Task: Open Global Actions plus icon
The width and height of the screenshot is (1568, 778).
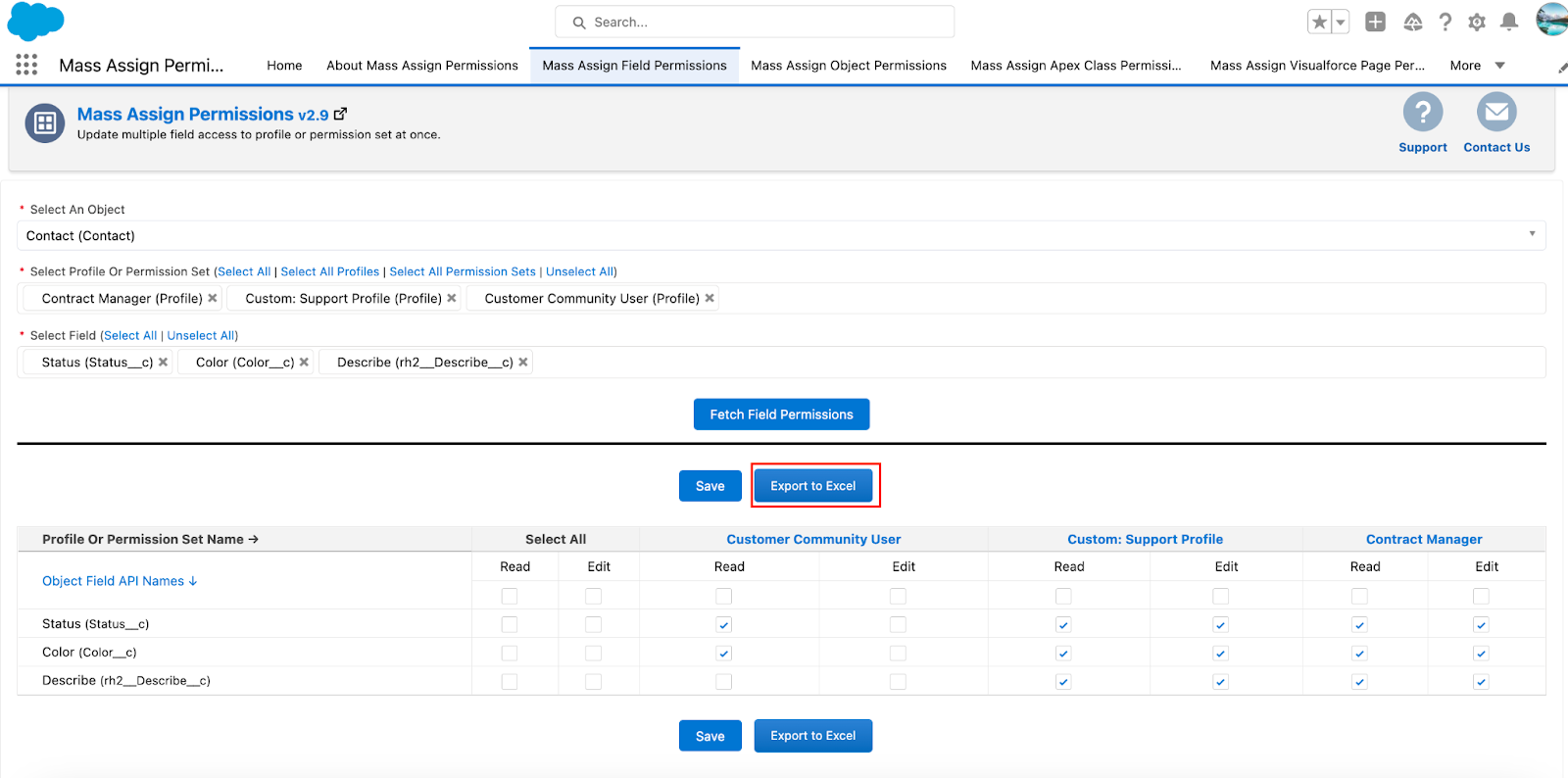Action: (1375, 22)
